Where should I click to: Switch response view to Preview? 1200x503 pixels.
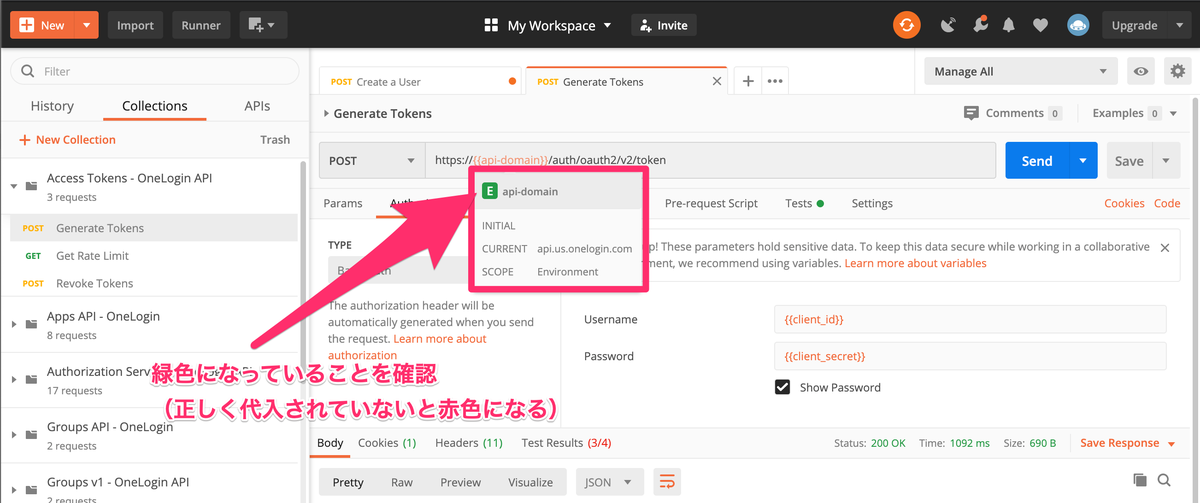pos(461,482)
